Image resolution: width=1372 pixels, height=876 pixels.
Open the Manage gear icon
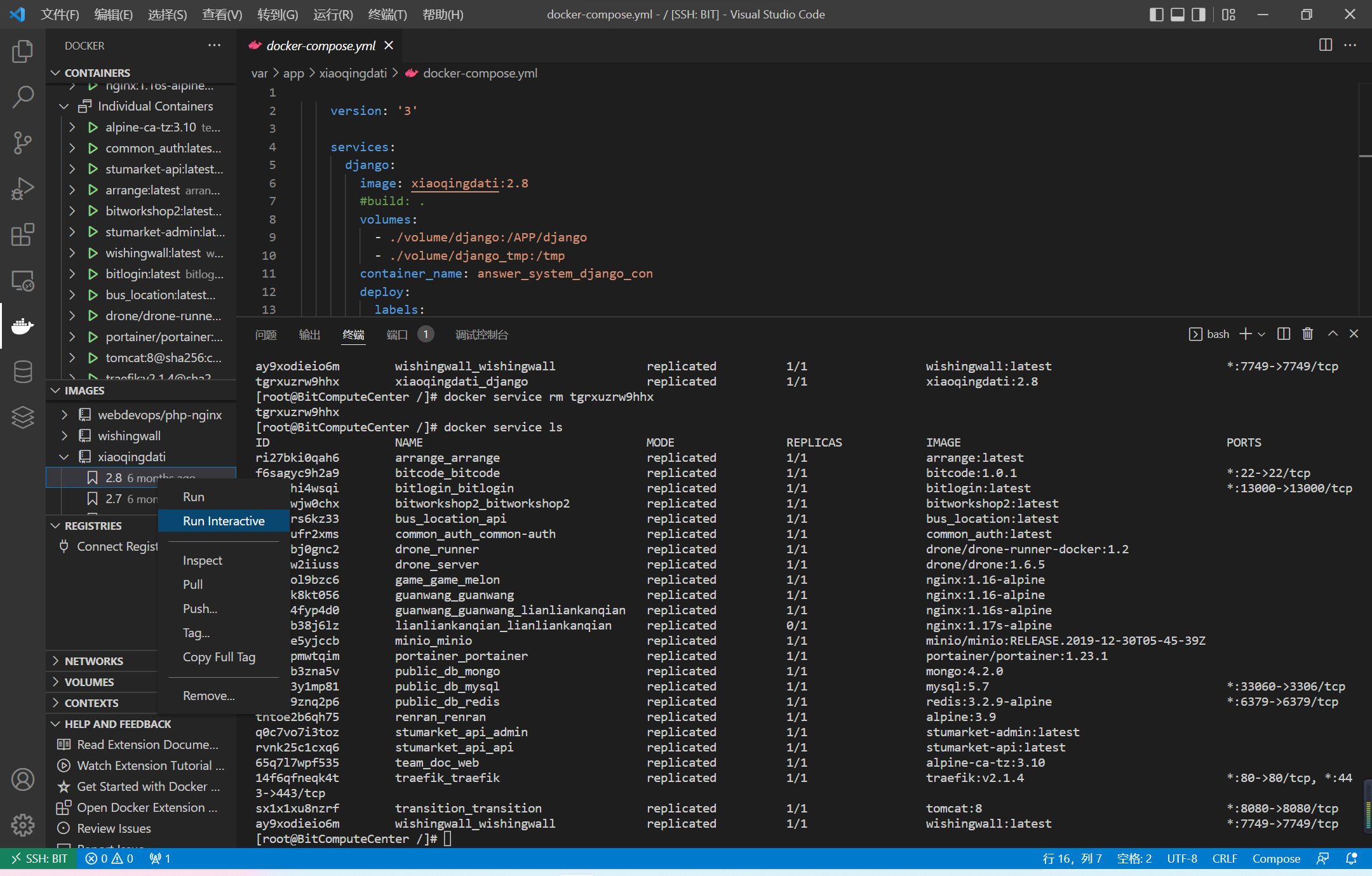pos(23,825)
